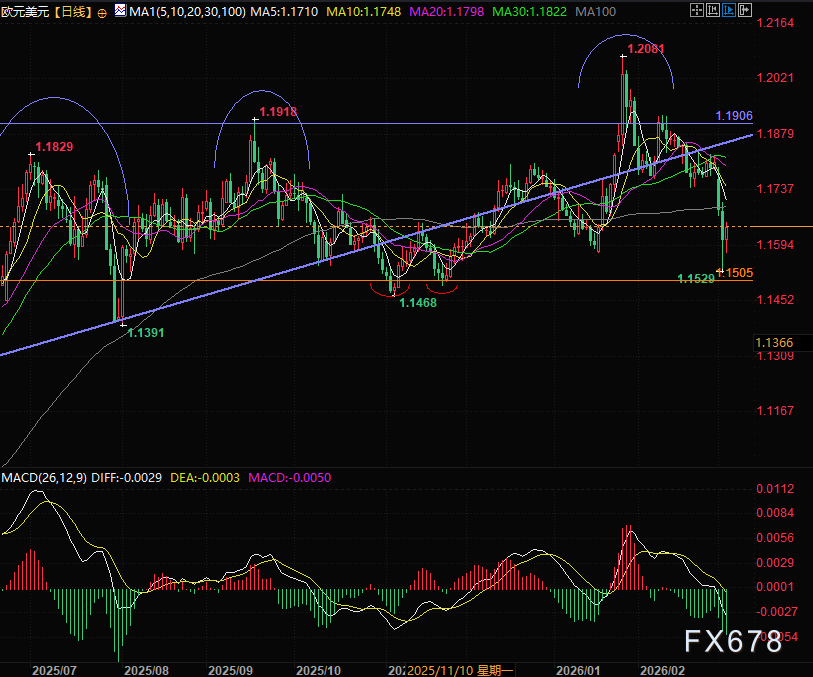Click the 1.1366 price tag on axis
Viewport: 813px width, 677px height.
pyautogui.click(x=776, y=343)
